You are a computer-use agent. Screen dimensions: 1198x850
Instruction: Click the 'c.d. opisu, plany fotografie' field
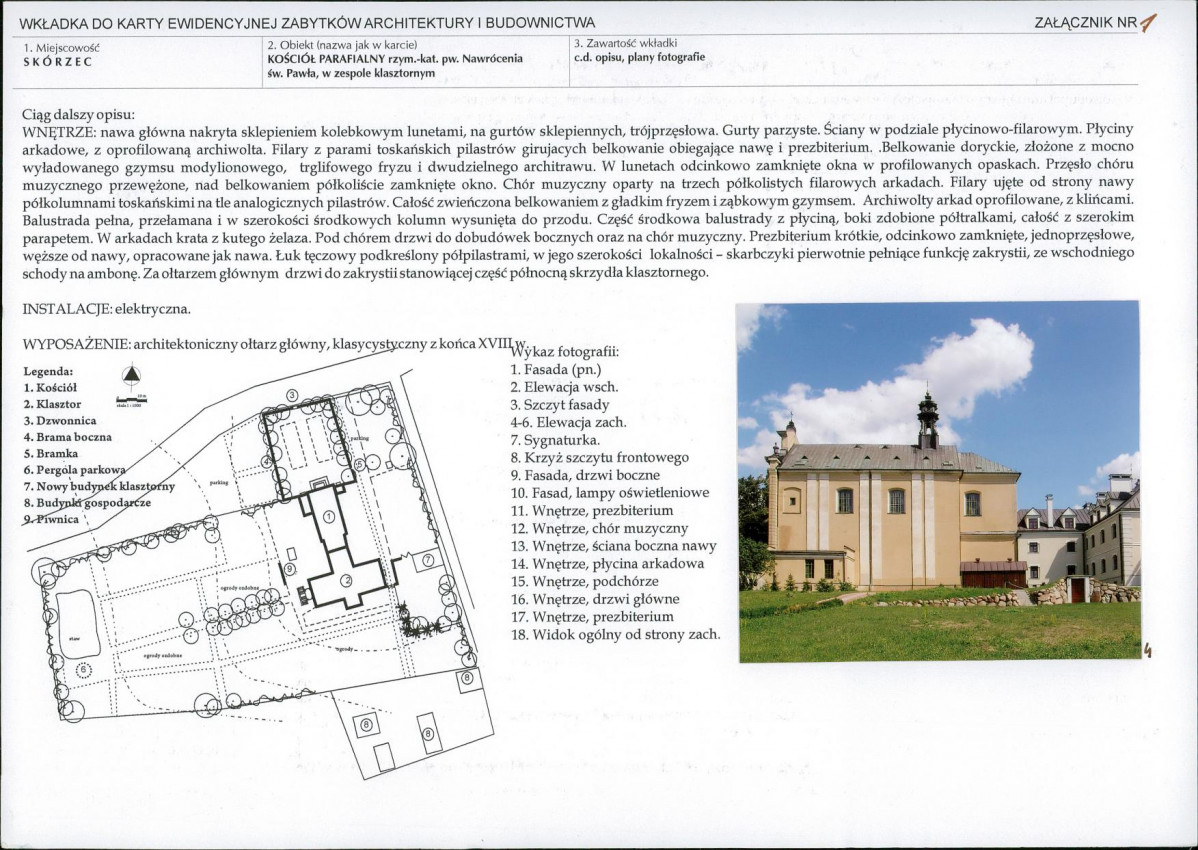point(639,57)
